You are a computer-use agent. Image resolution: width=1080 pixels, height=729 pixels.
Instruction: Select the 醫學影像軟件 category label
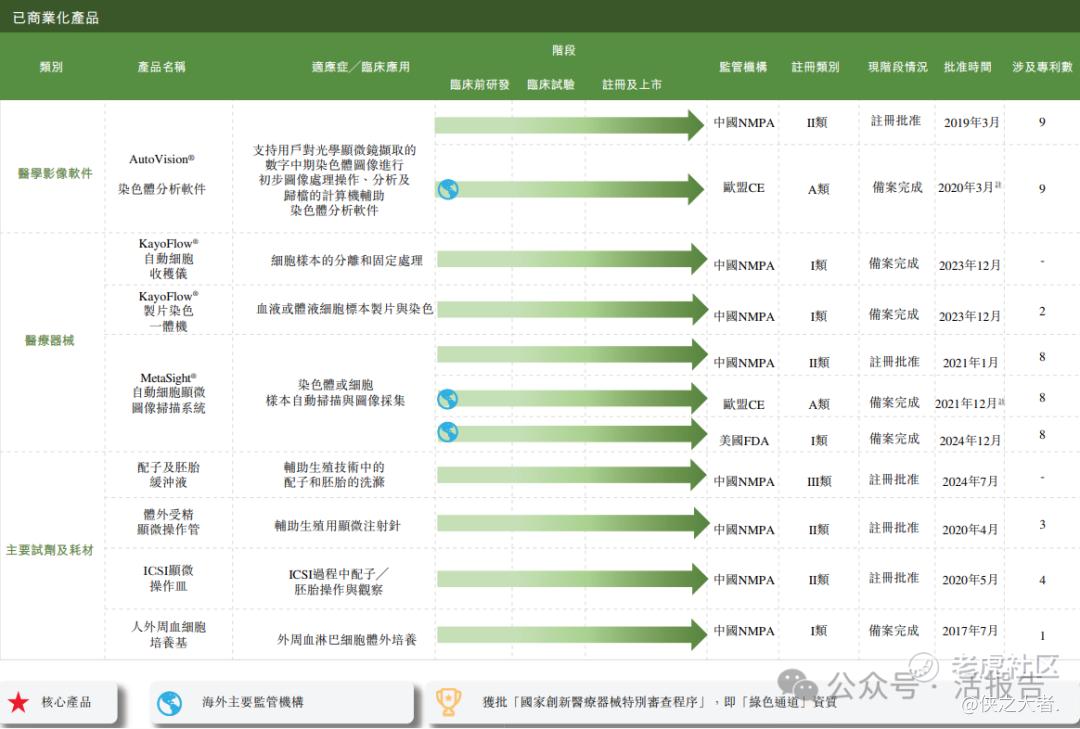coord(55,173)
